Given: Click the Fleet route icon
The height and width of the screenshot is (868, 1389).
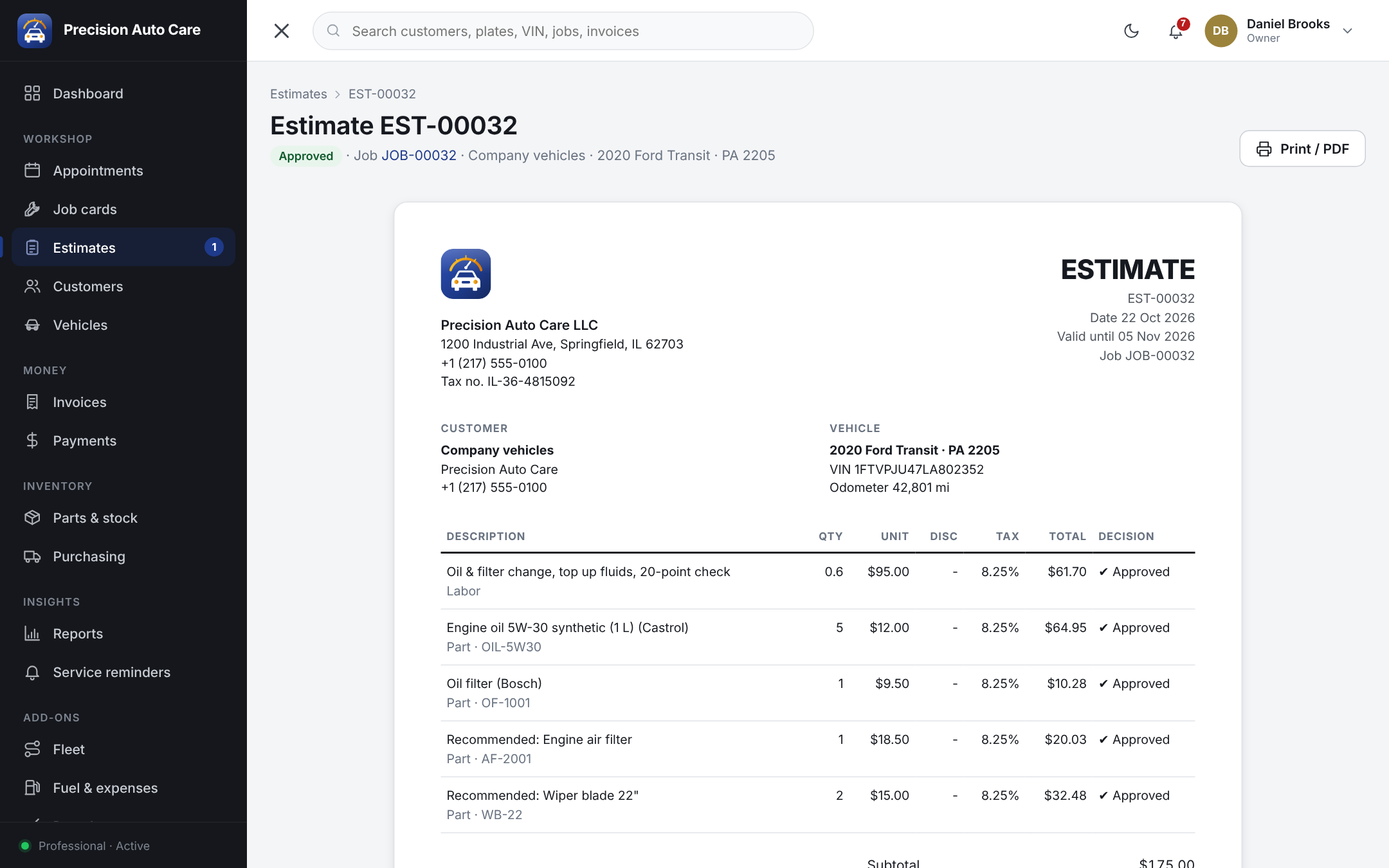Looking at the screenshot, I should (32, 750).
